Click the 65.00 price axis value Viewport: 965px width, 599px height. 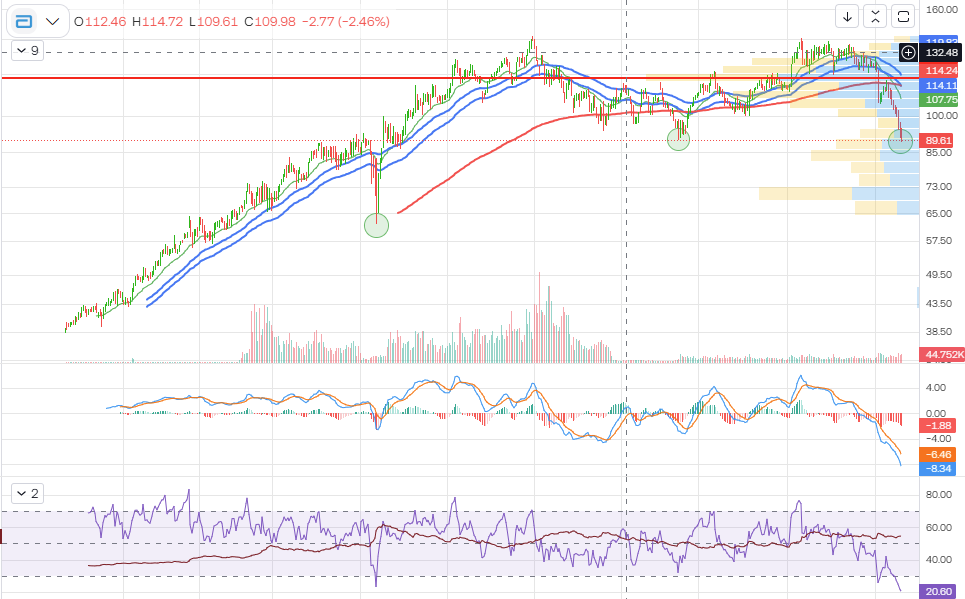pos(939,214)
